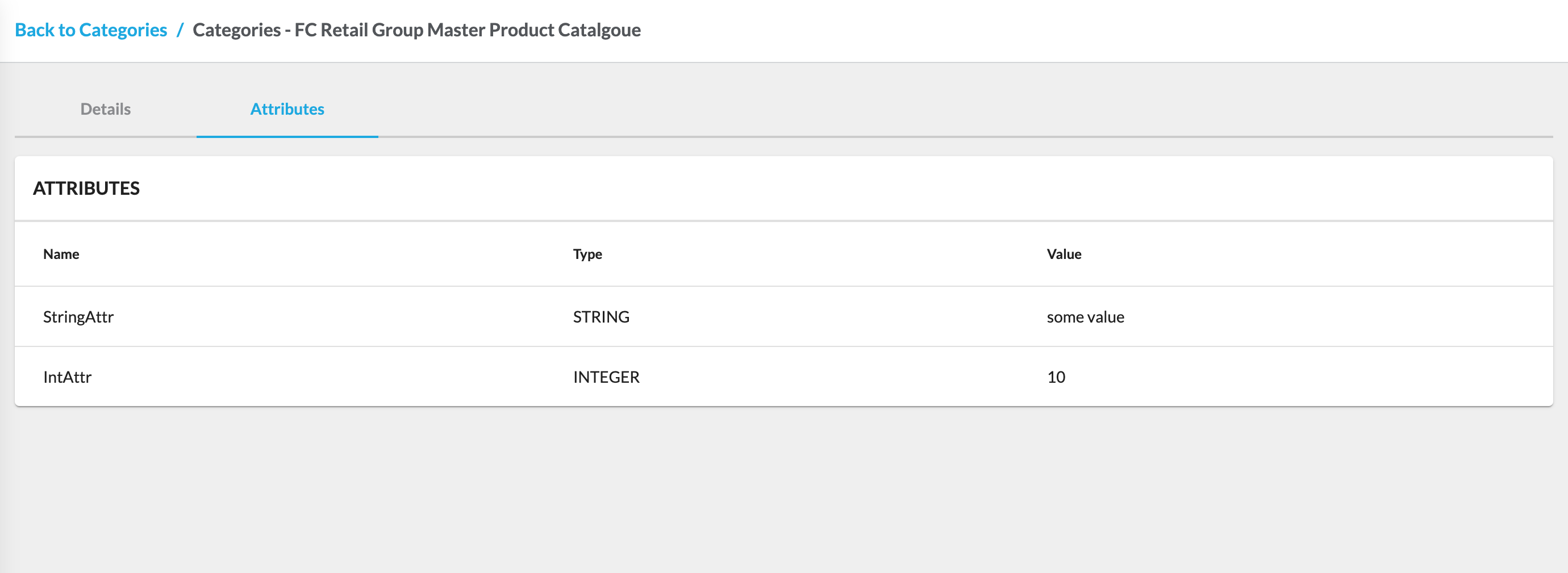The height and width of the screenshot is (573, 1568).
Task: Click empty tab strip right of Attributes
Action: [913, 110]
